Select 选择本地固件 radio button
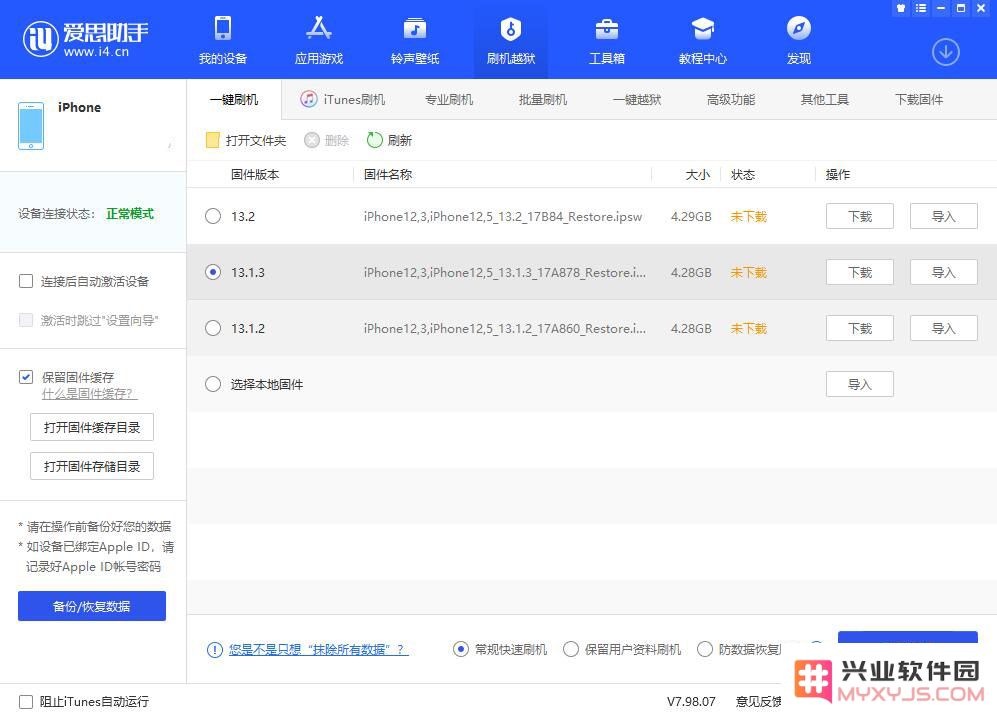This screenshot has width=997, height=718. coord(213,384)
